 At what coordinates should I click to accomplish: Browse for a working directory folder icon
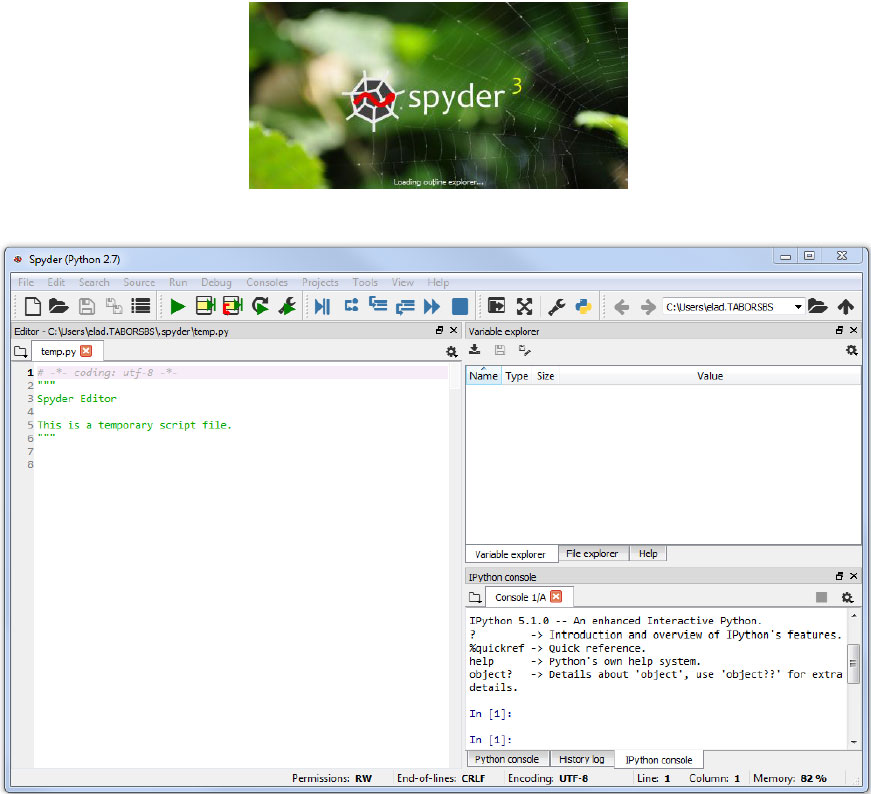point(818,306)
